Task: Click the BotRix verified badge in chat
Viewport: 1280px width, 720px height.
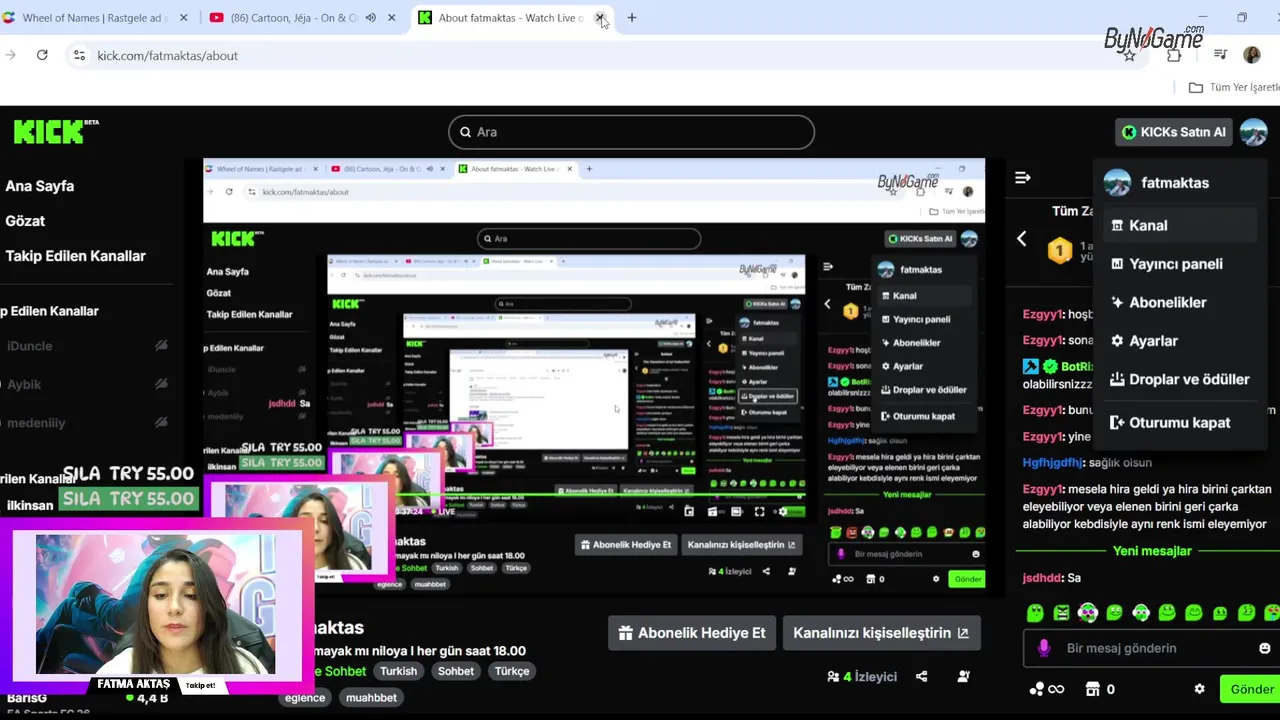Action: click(1050, 367)
